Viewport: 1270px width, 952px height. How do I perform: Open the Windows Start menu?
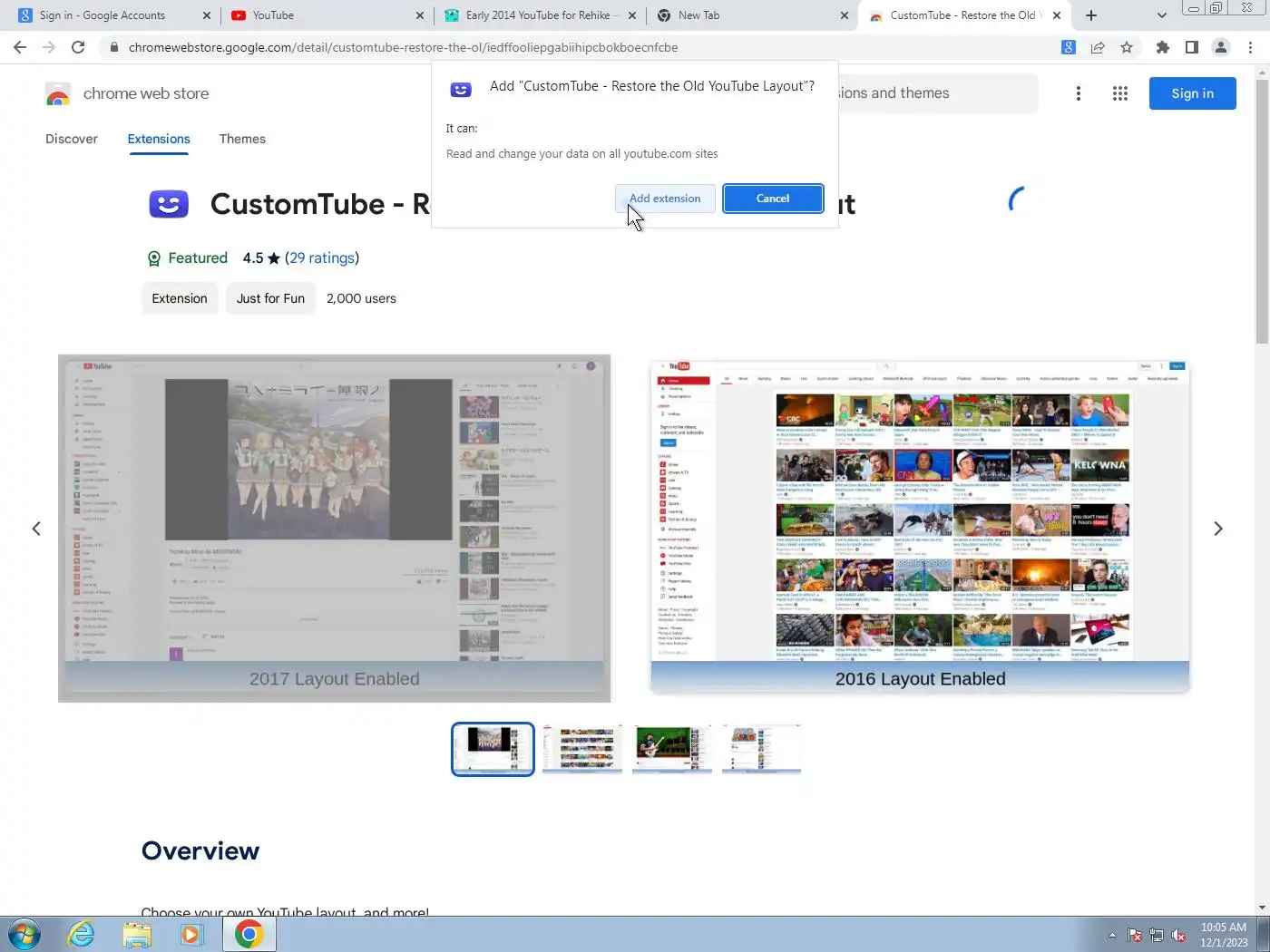(23, 934)
